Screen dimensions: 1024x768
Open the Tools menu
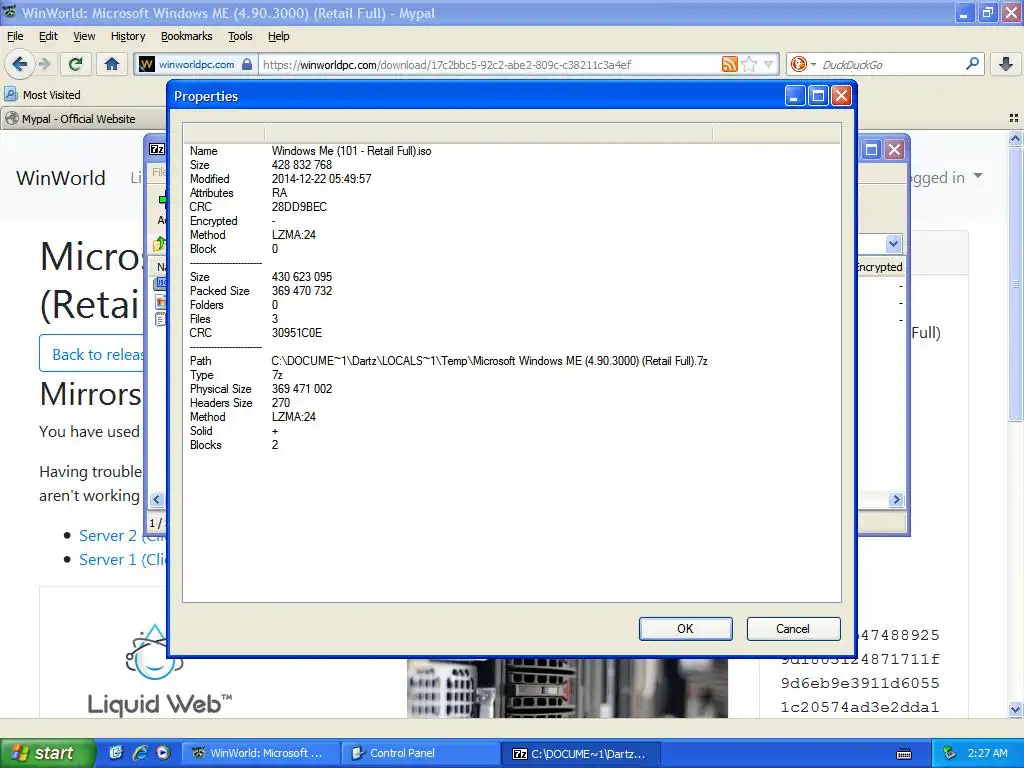coord(240,36)
